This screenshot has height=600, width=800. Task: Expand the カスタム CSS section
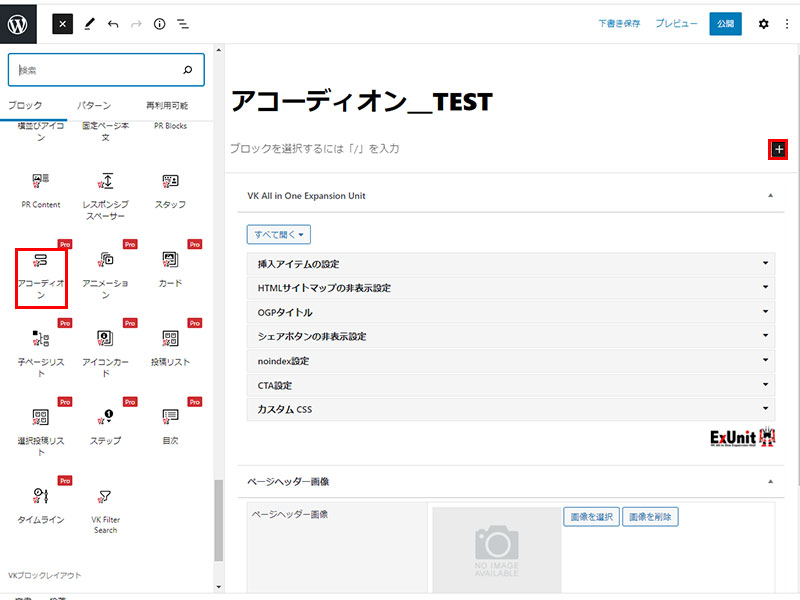tap(510, 409)
